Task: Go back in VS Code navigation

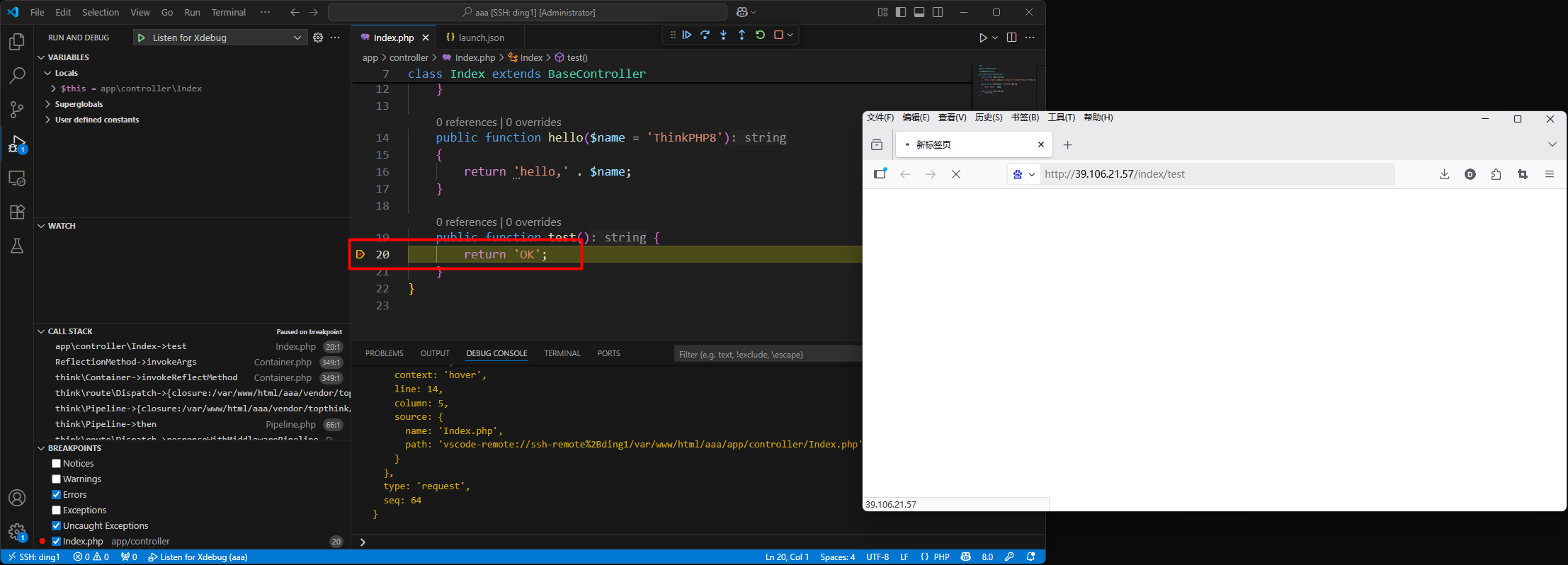Action: click(295, 12)
